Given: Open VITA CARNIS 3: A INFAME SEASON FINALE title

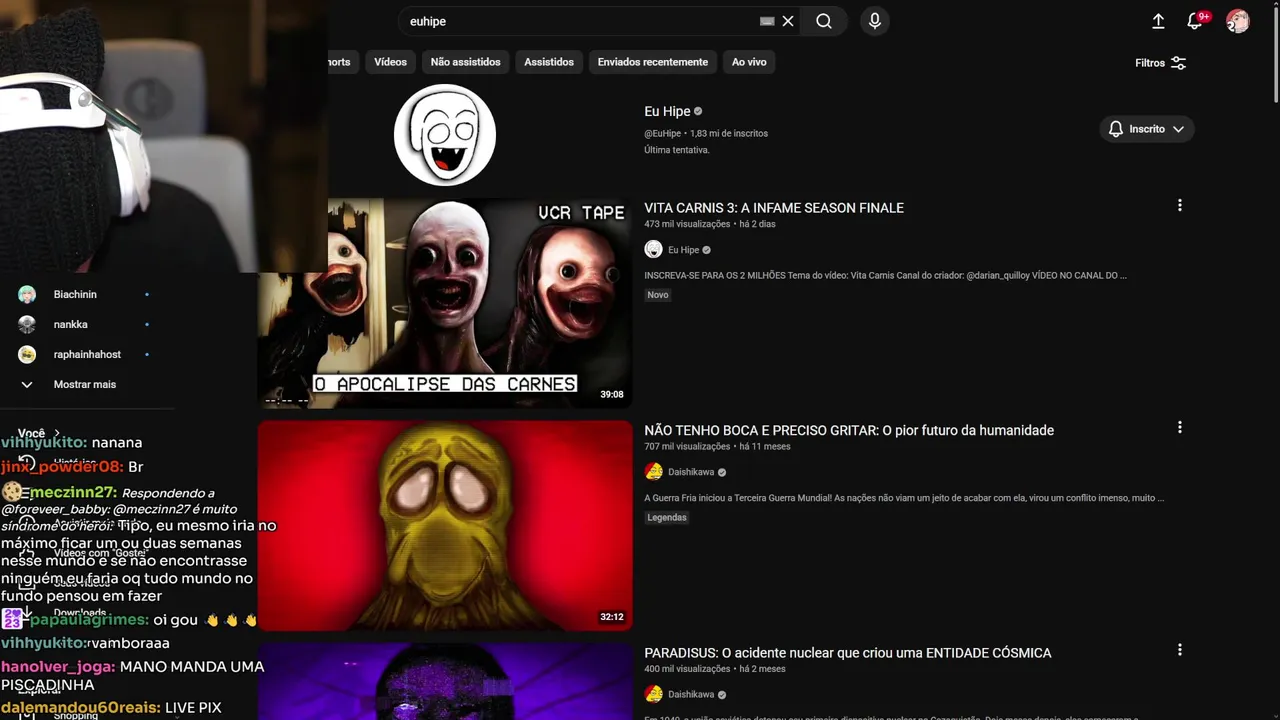Looking at the screenshot, I should tap(774, 208).
